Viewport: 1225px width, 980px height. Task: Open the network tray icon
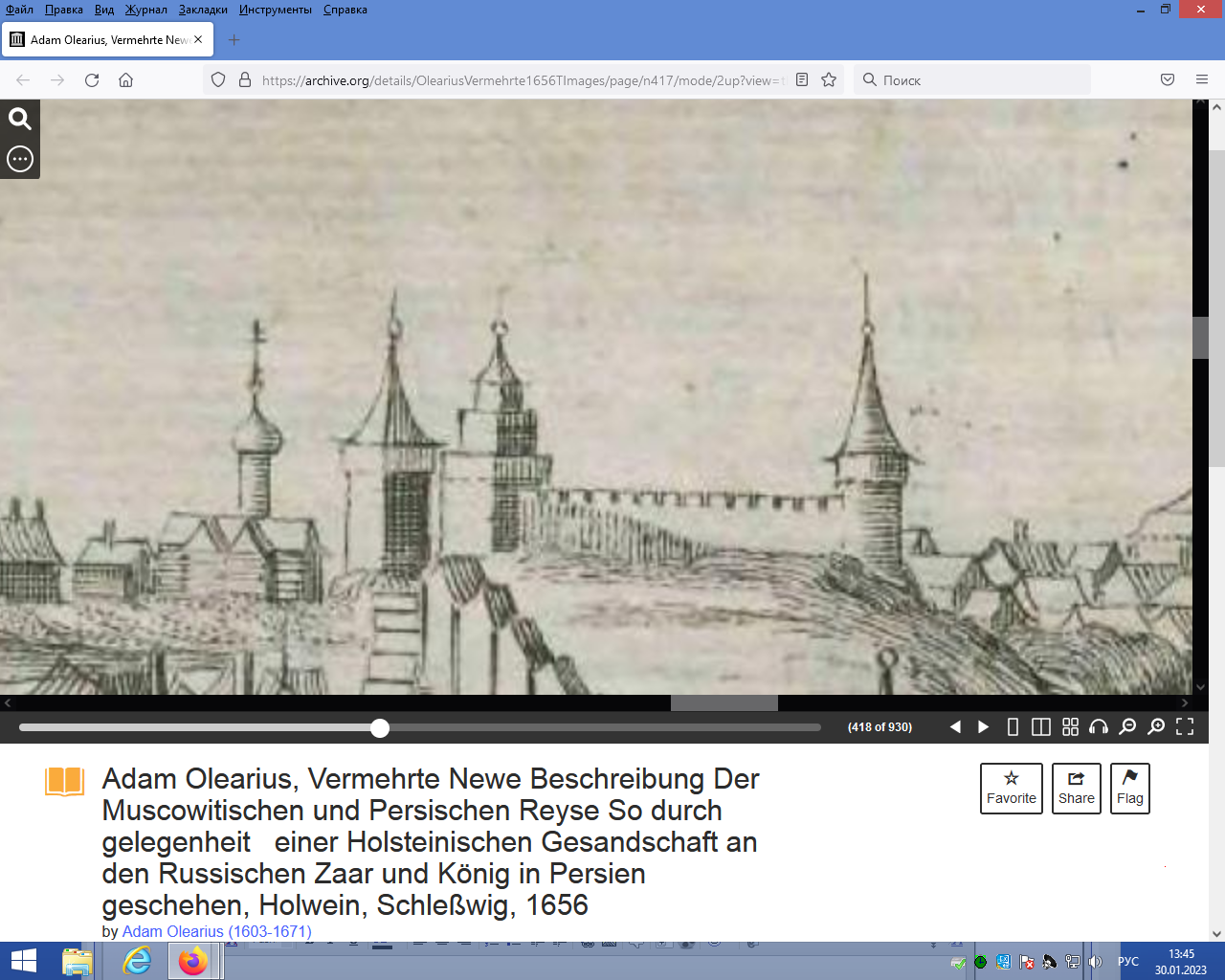[1073, 962]
